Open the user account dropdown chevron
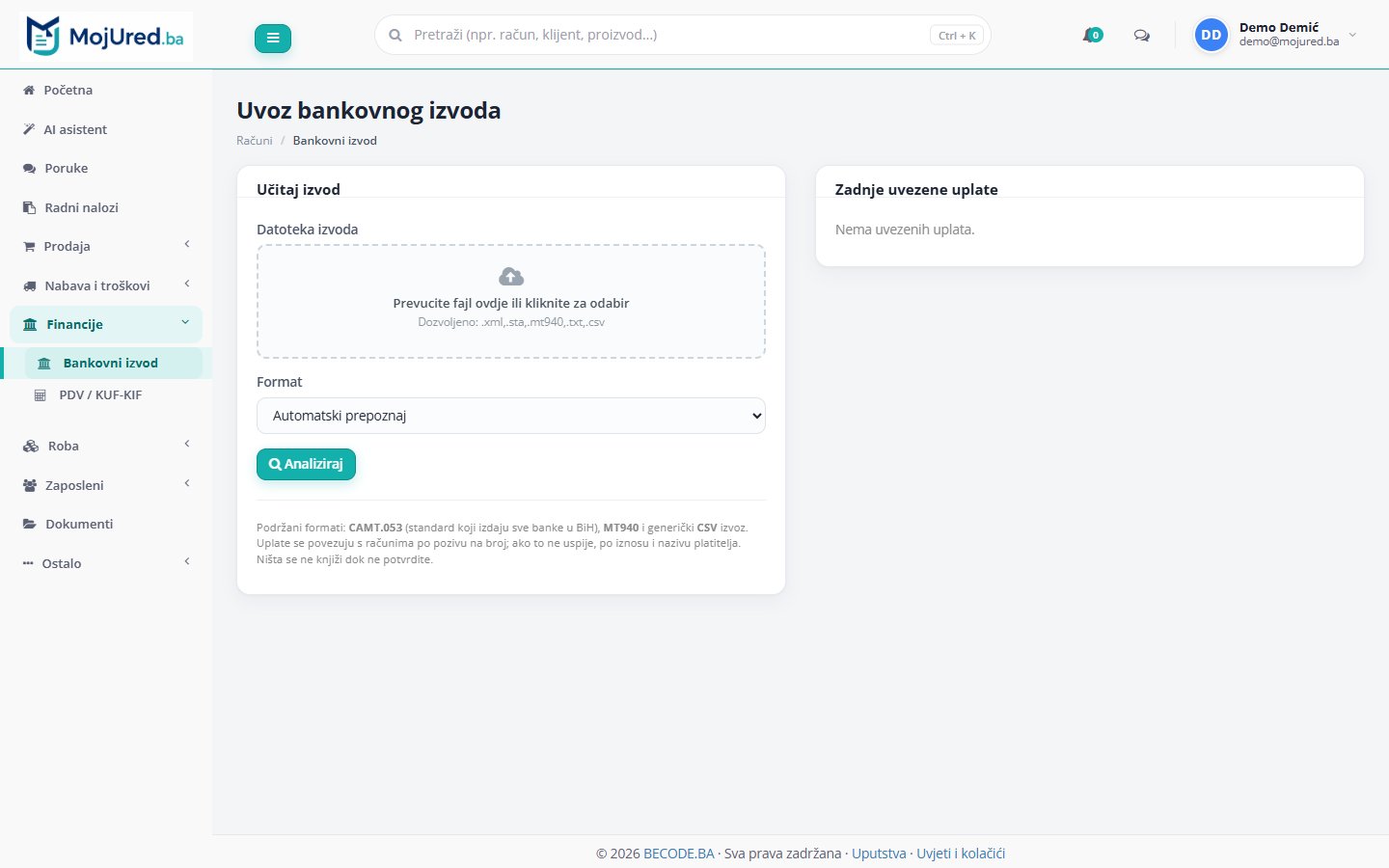The width and height of the screenshot is (1389, 868). (x=1352, y=35)
